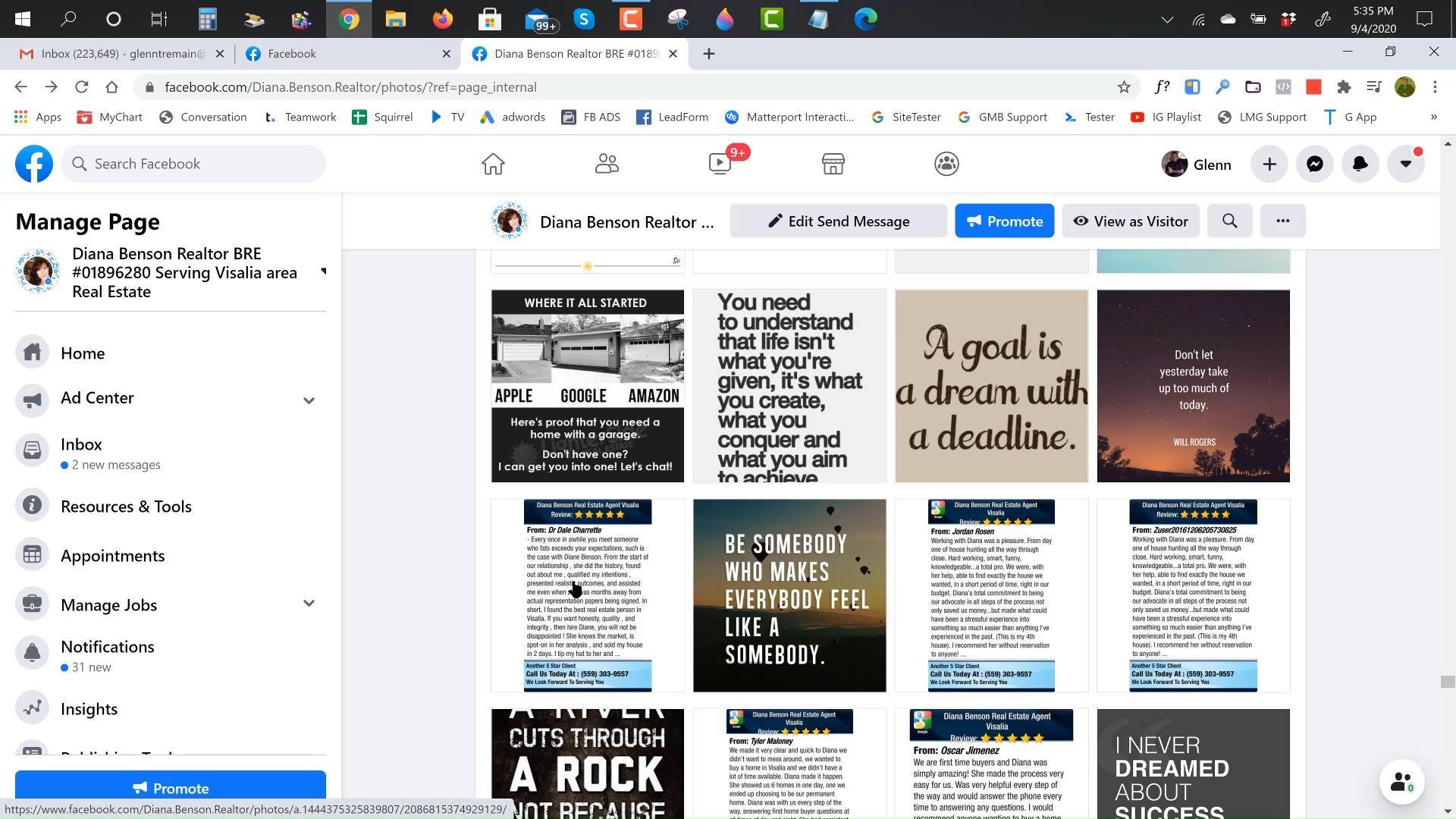Switch to the Facebook tab
Viewport: 1456px width, 819px height.
tap(347, 54)
